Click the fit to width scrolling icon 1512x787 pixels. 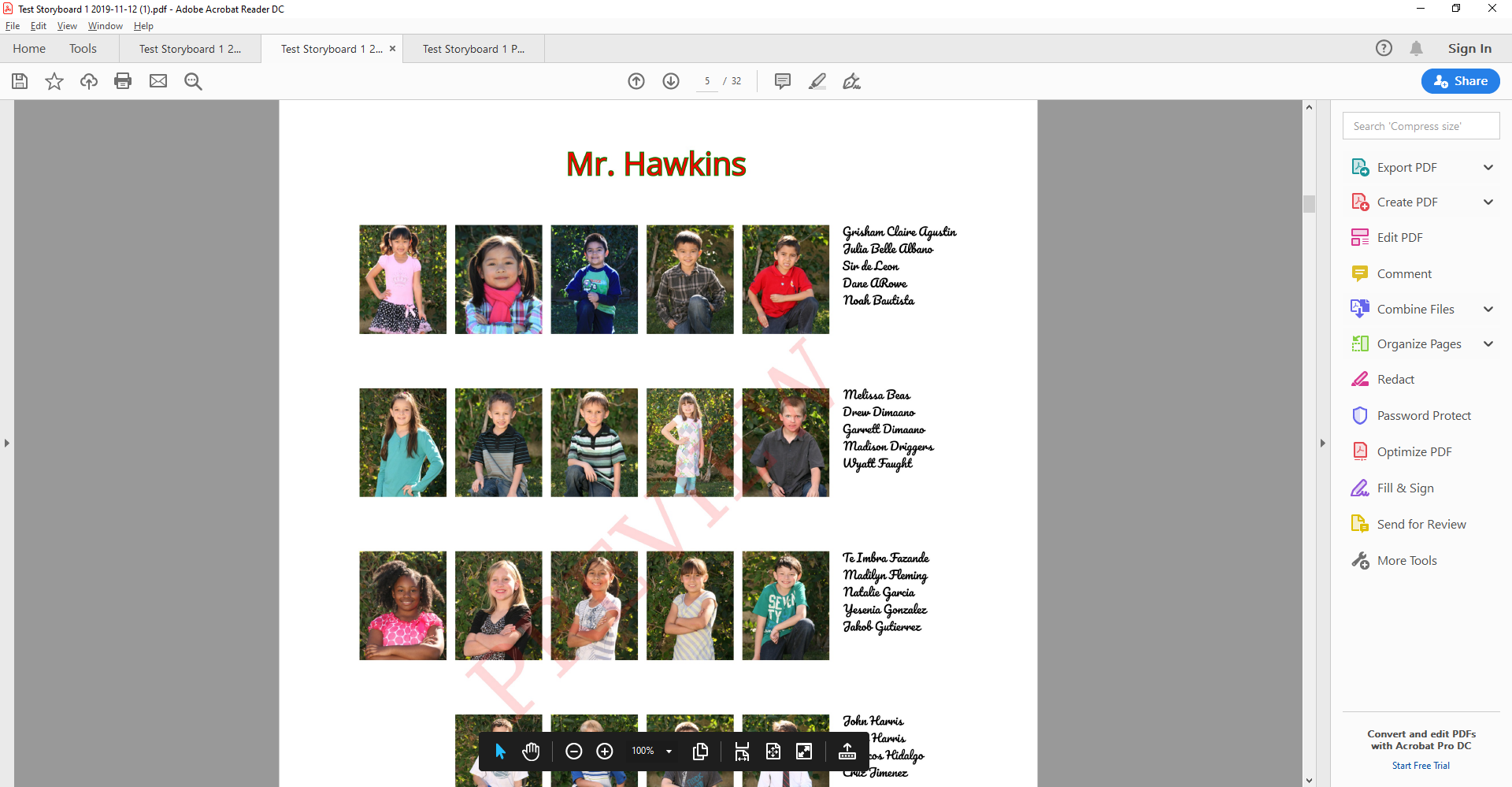coord(742,752)
